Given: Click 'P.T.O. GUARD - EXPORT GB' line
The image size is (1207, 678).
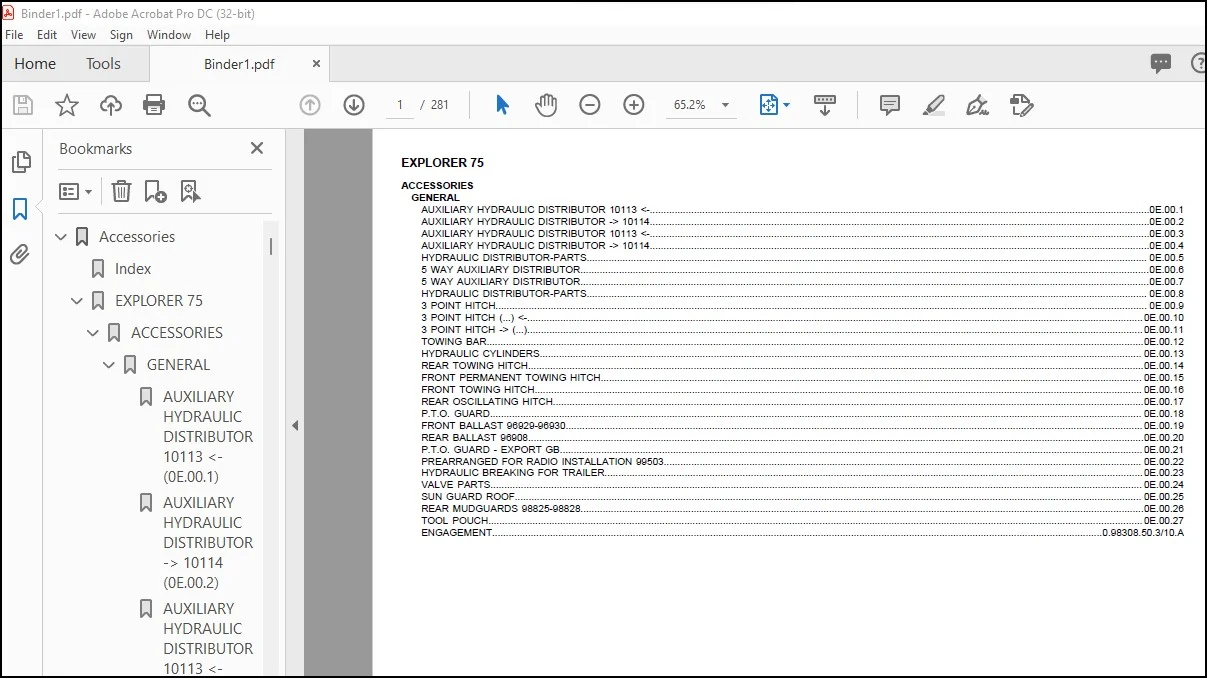Looking at the screenshot, I should coord(802,450).
